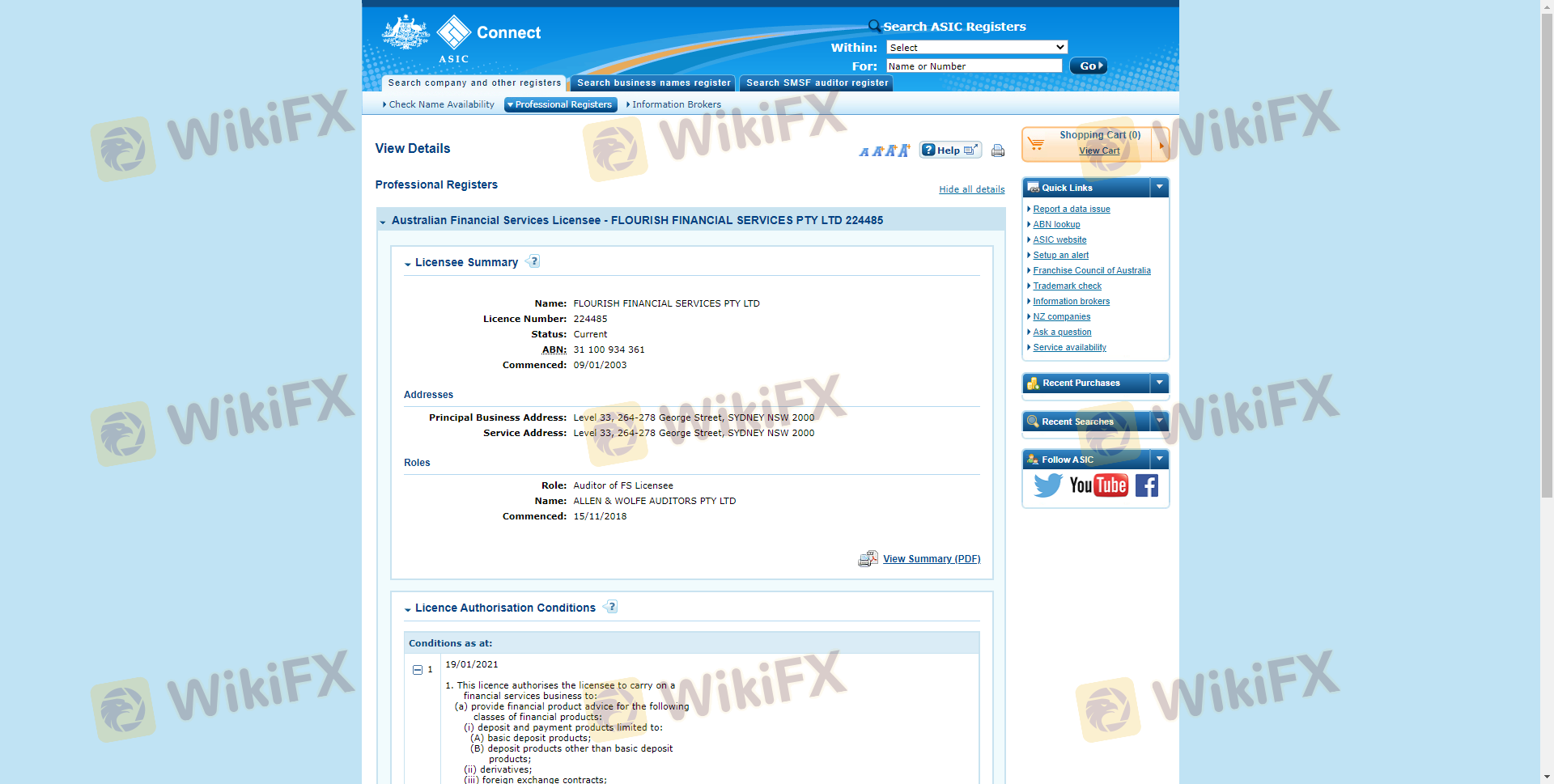The height and width of the screenshot is (784, 1554).
Task: Collapse the Licensee Summary section
Action: coord(408,264)
